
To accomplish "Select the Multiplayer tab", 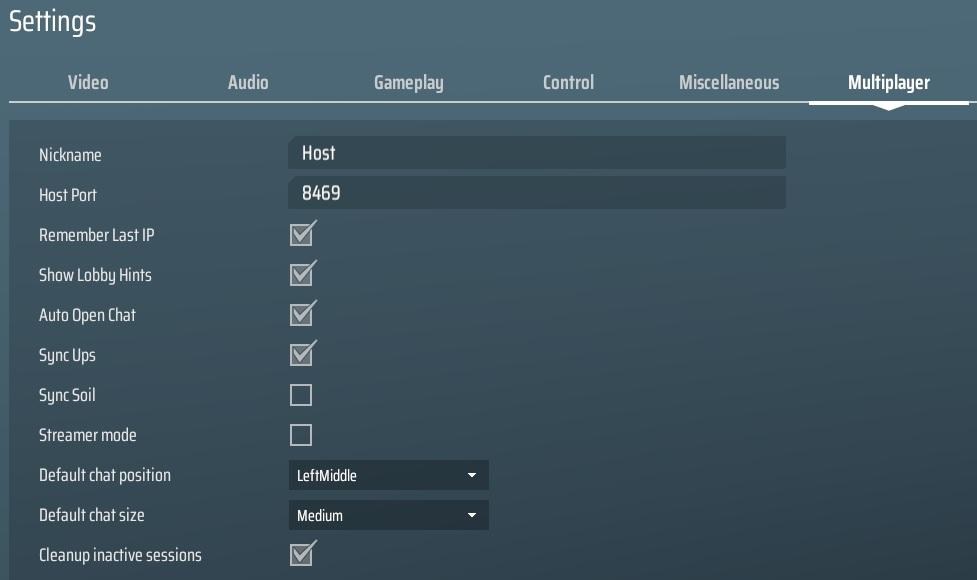I will (888, 82).
